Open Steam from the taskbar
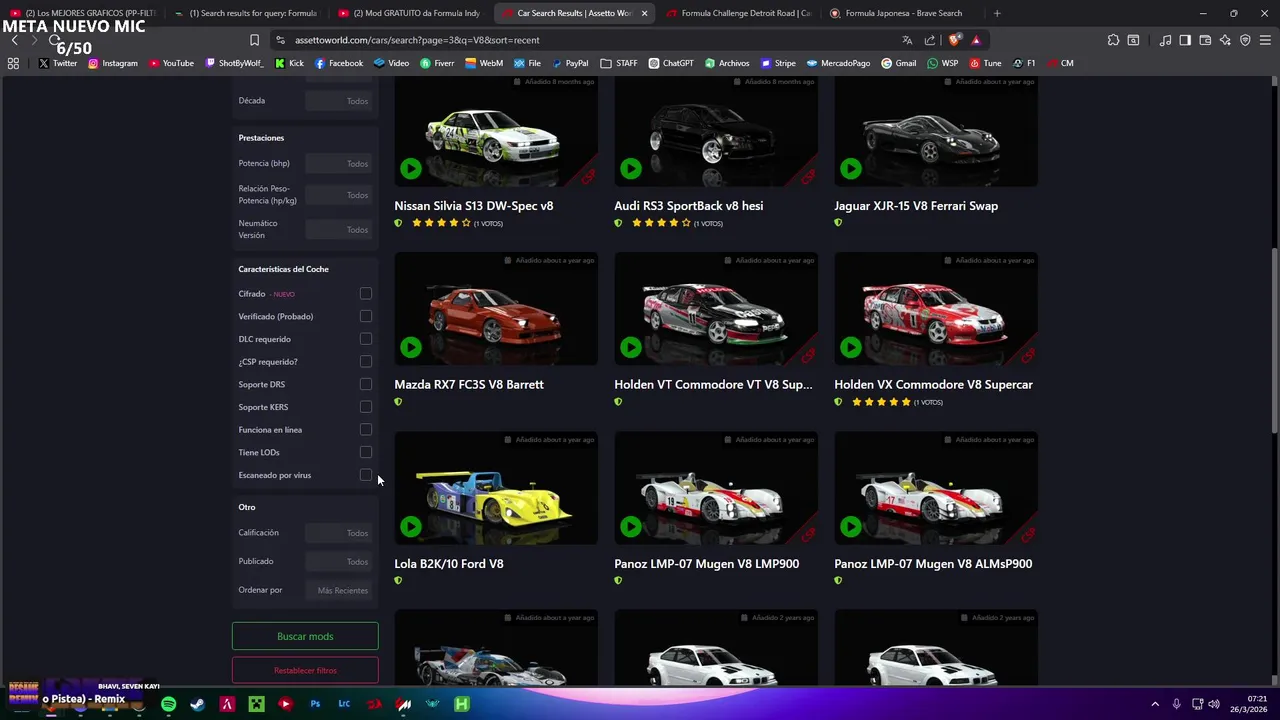 [198, 704]
